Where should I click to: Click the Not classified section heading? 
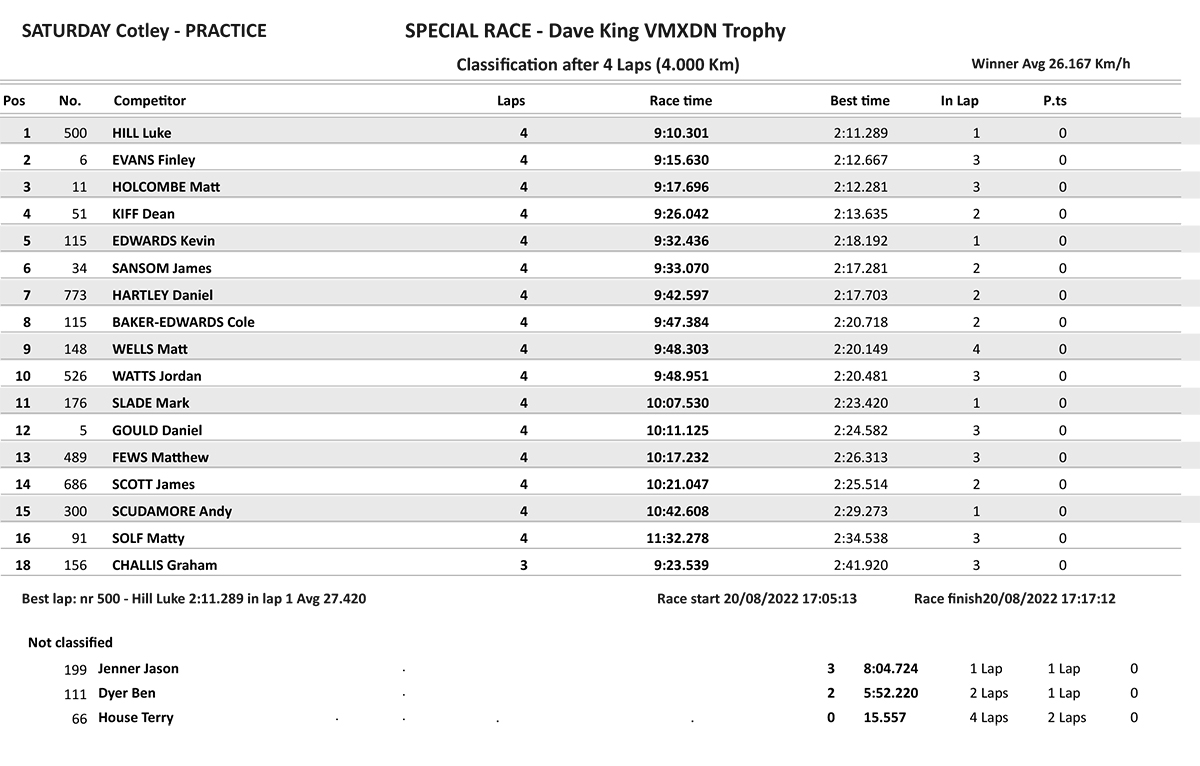(x=70, y=643)
